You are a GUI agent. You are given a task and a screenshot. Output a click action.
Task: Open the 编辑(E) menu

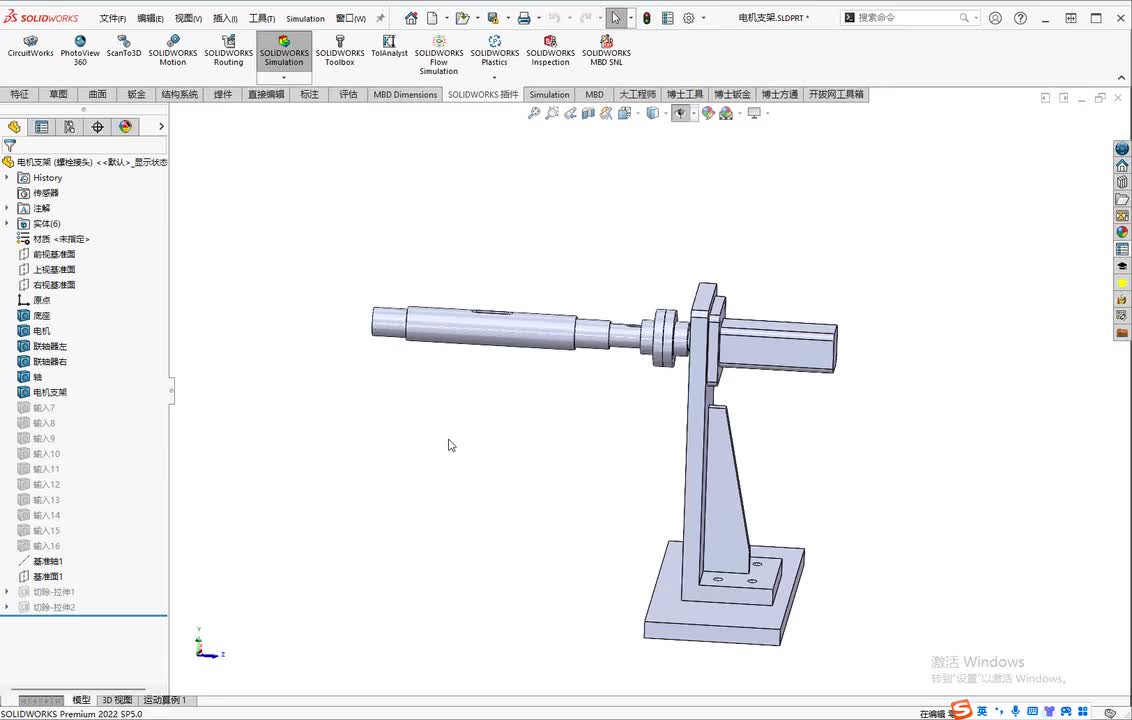coord(150,19)
